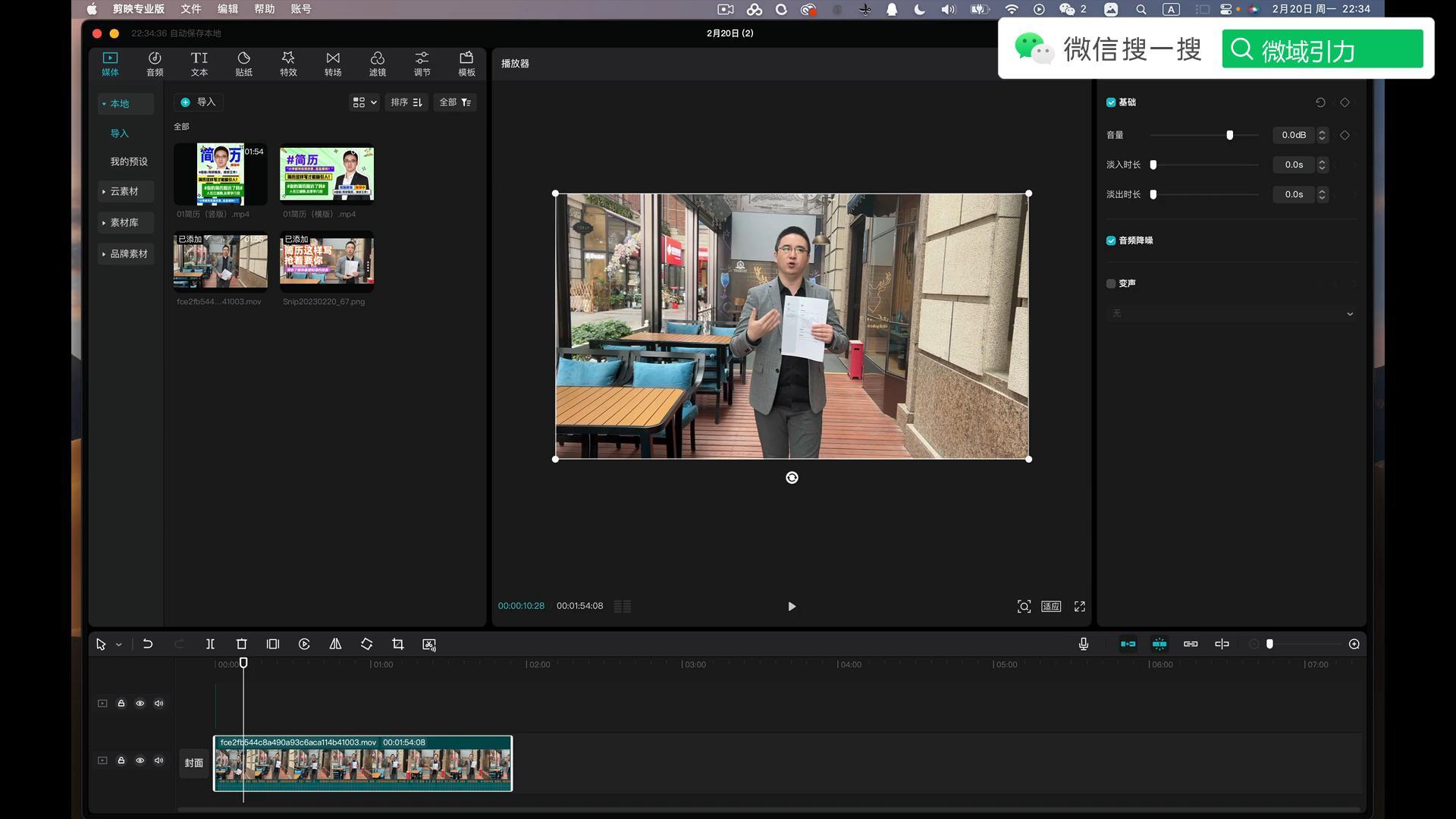Toggle the 音频降噪 noise reduction checkbox
Screen dimensions: 1456x819
(1111, 240)
